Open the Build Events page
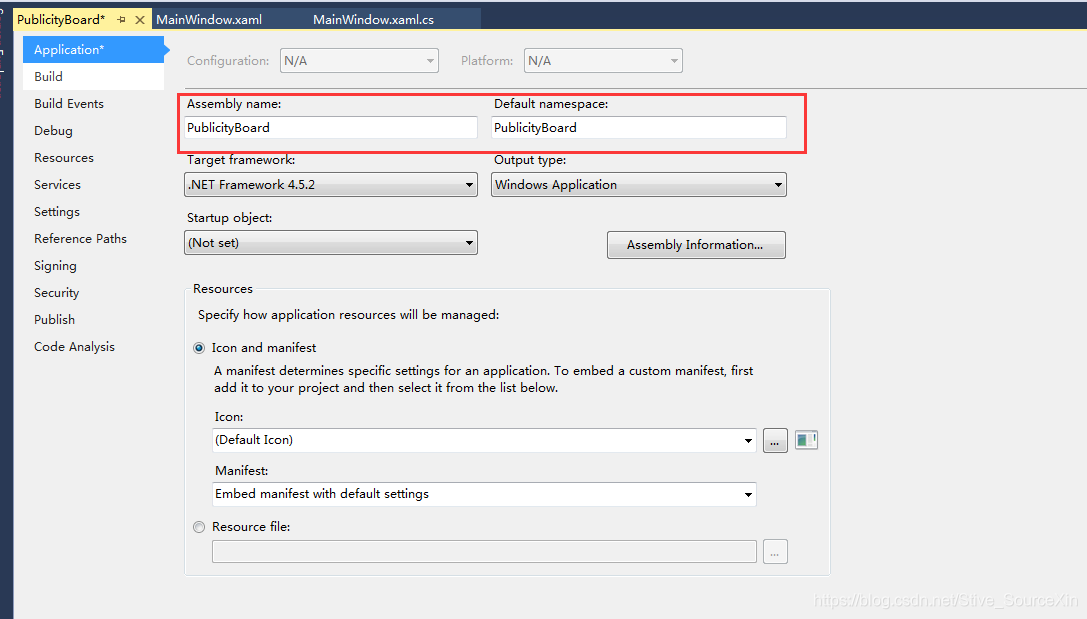This screenshot has width=1087, height=619. point(69,104)
